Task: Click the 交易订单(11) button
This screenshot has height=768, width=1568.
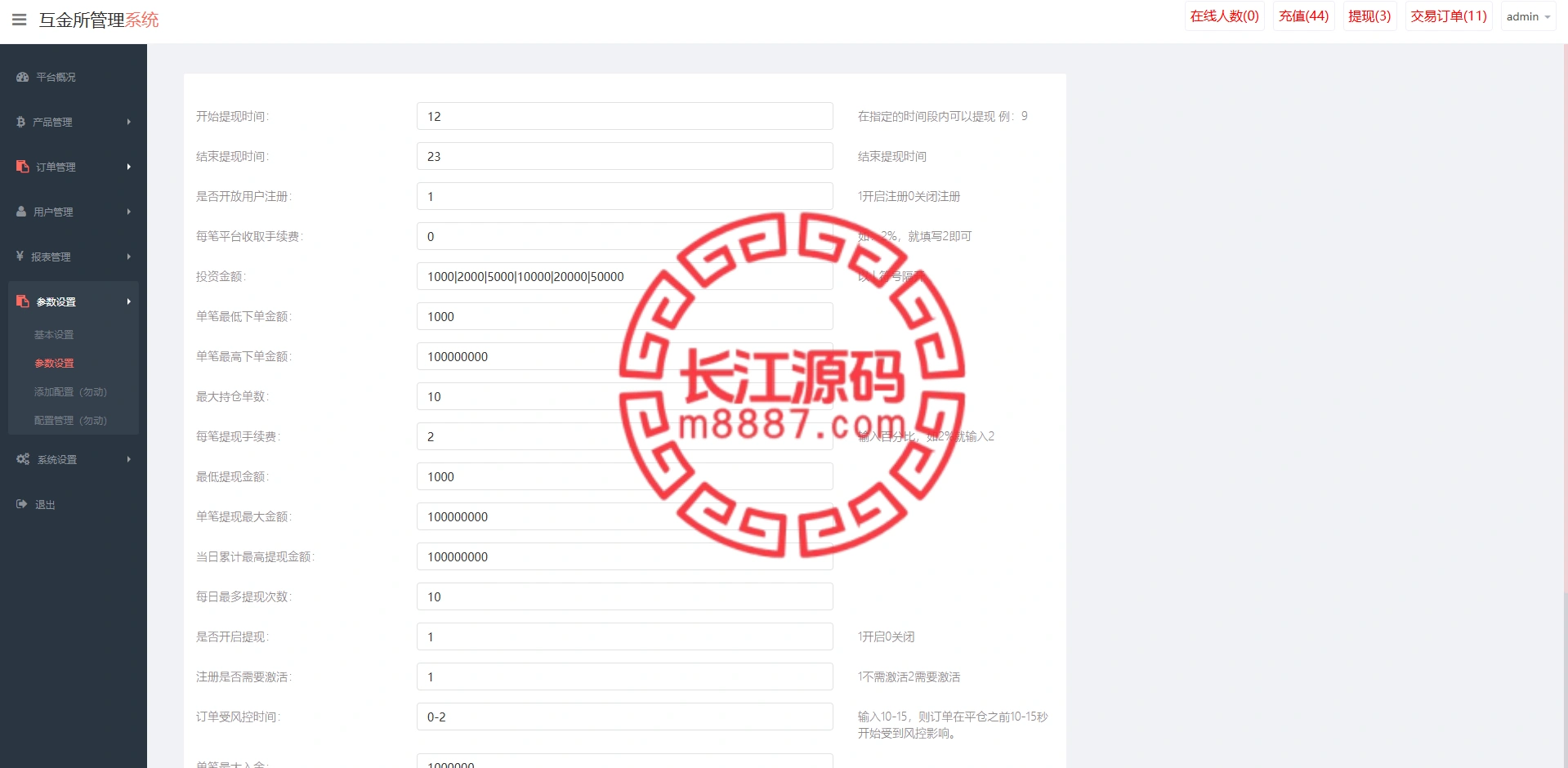Action: click(x=1449, y=16)
